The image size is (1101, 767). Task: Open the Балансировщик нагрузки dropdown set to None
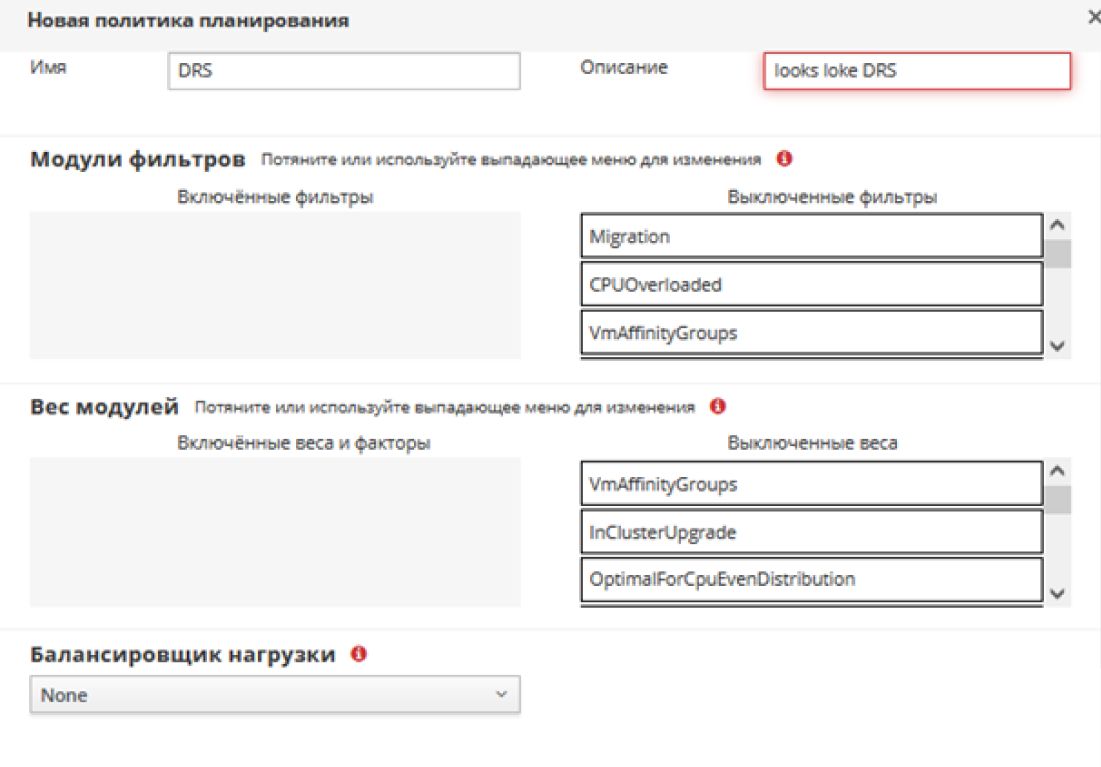(x=275, y=695)
